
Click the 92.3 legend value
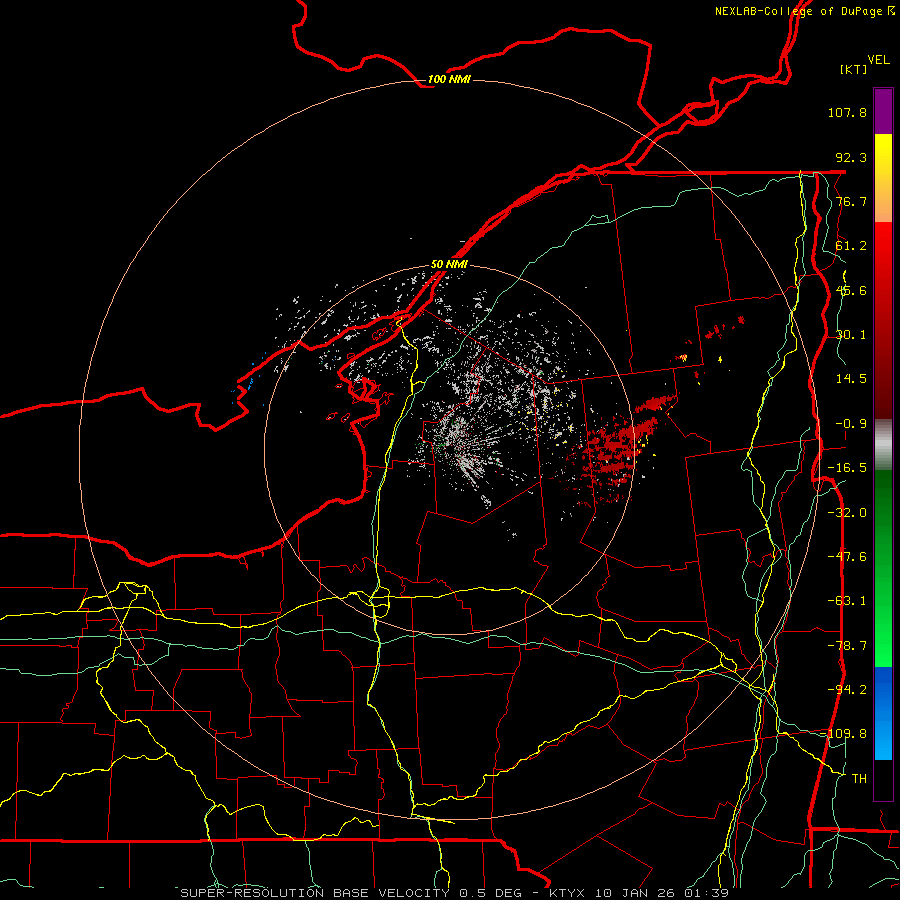coord(851,157)
